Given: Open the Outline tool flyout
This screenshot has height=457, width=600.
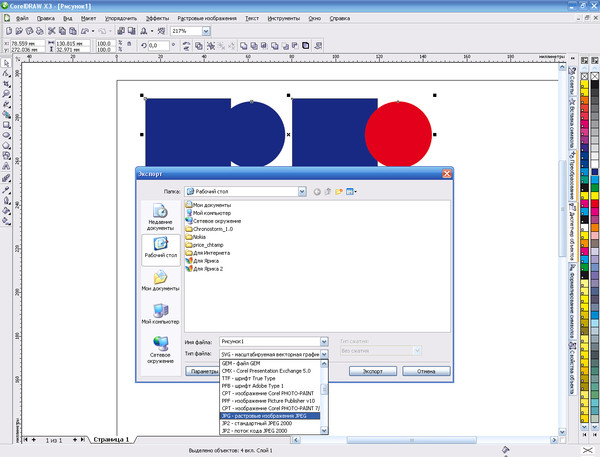Looking at the screenshot, I should coord(6,200).
